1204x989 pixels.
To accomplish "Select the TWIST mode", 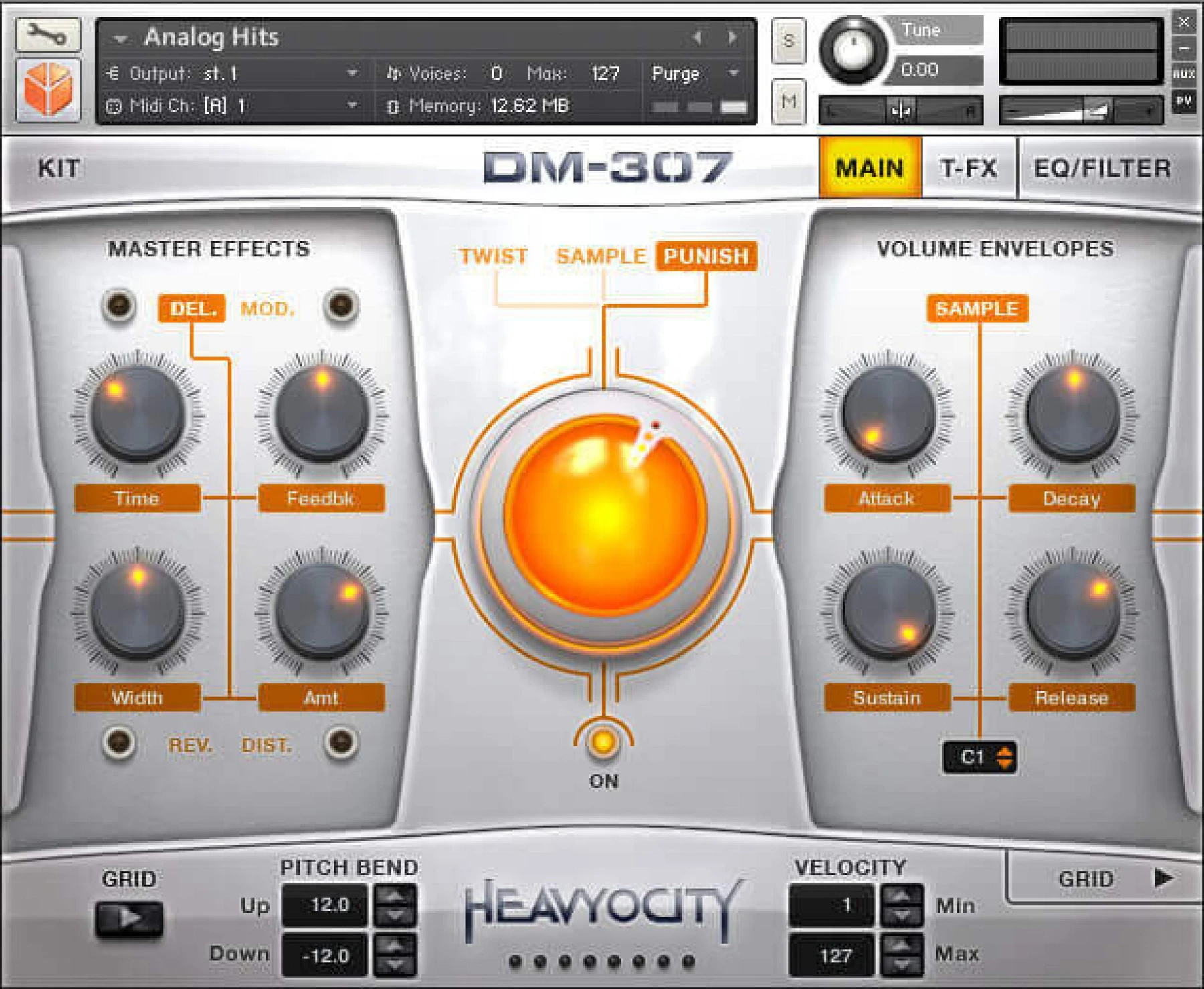I will click(494, 256).
